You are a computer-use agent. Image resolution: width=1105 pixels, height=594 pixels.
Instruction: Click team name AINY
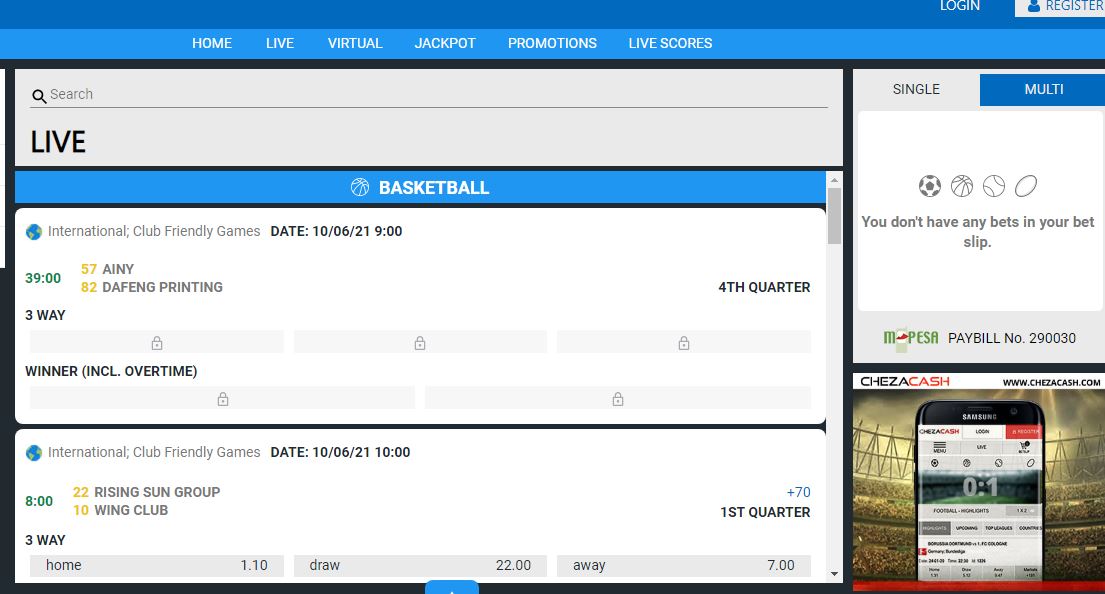[x=118, y=269]
